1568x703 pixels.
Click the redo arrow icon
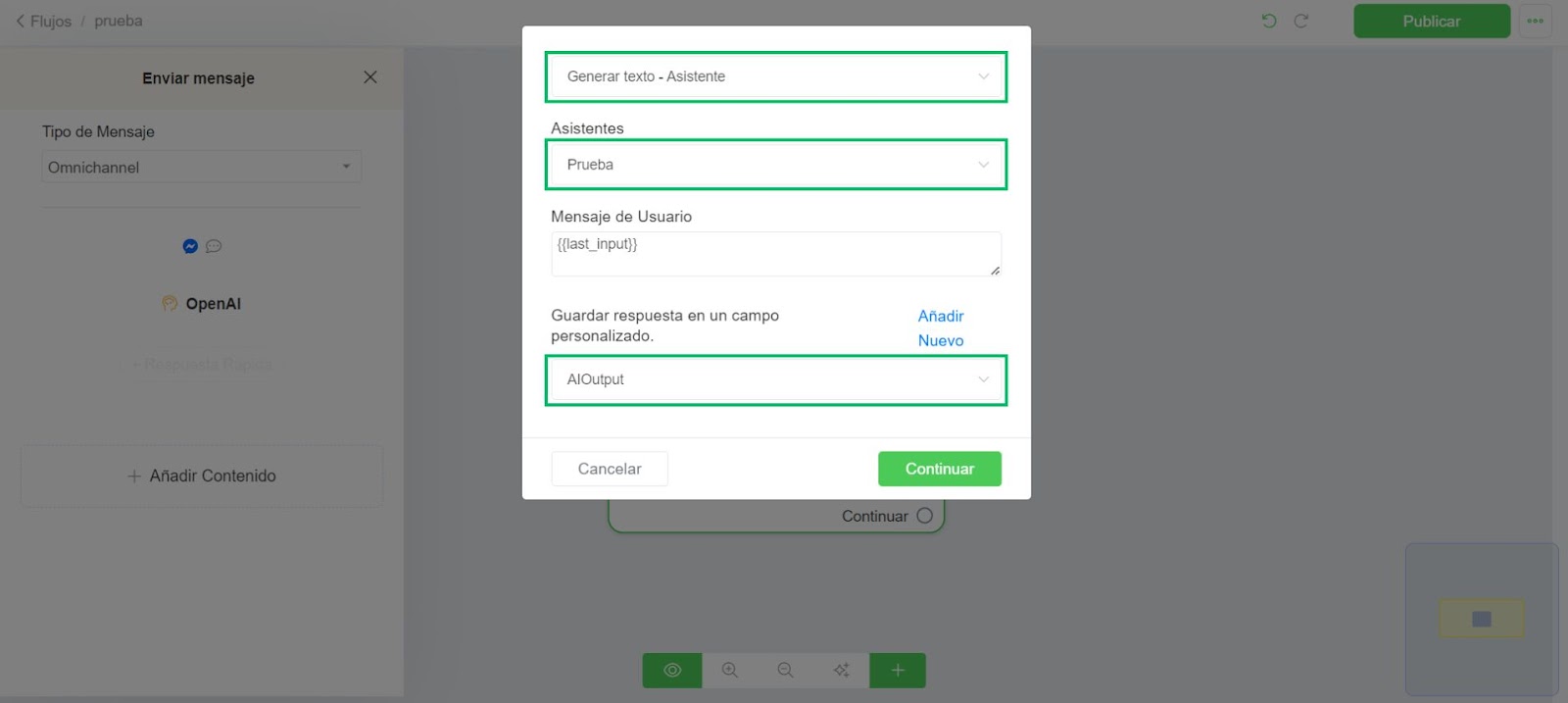[1300, 21]
